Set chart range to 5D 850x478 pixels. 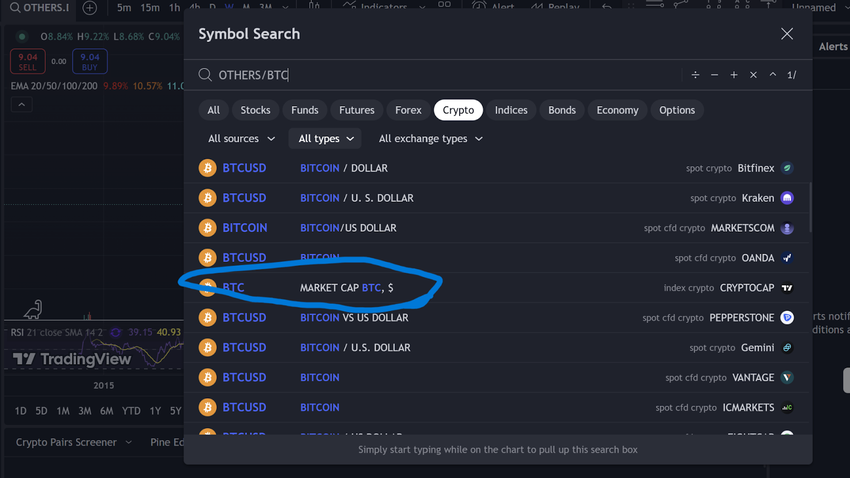[x=41, y=411]
